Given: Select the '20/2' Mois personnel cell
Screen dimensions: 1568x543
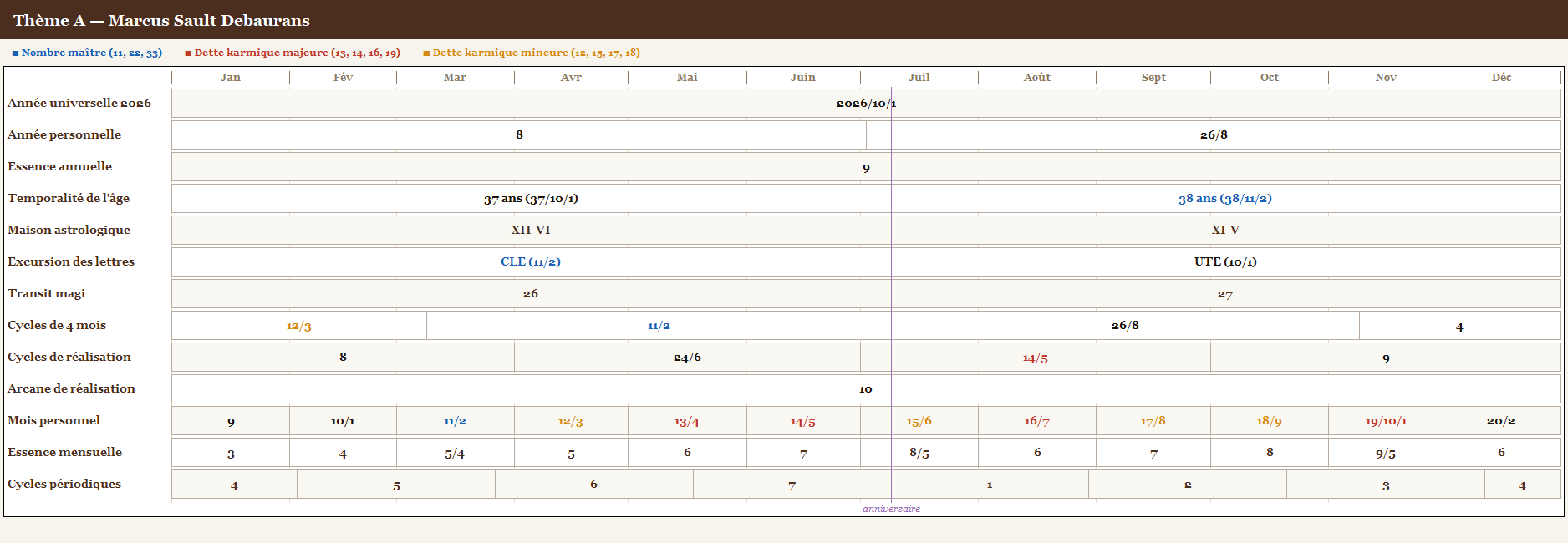Looking at the screenshot, I should pyautogui.click(x=1501, y=421).
